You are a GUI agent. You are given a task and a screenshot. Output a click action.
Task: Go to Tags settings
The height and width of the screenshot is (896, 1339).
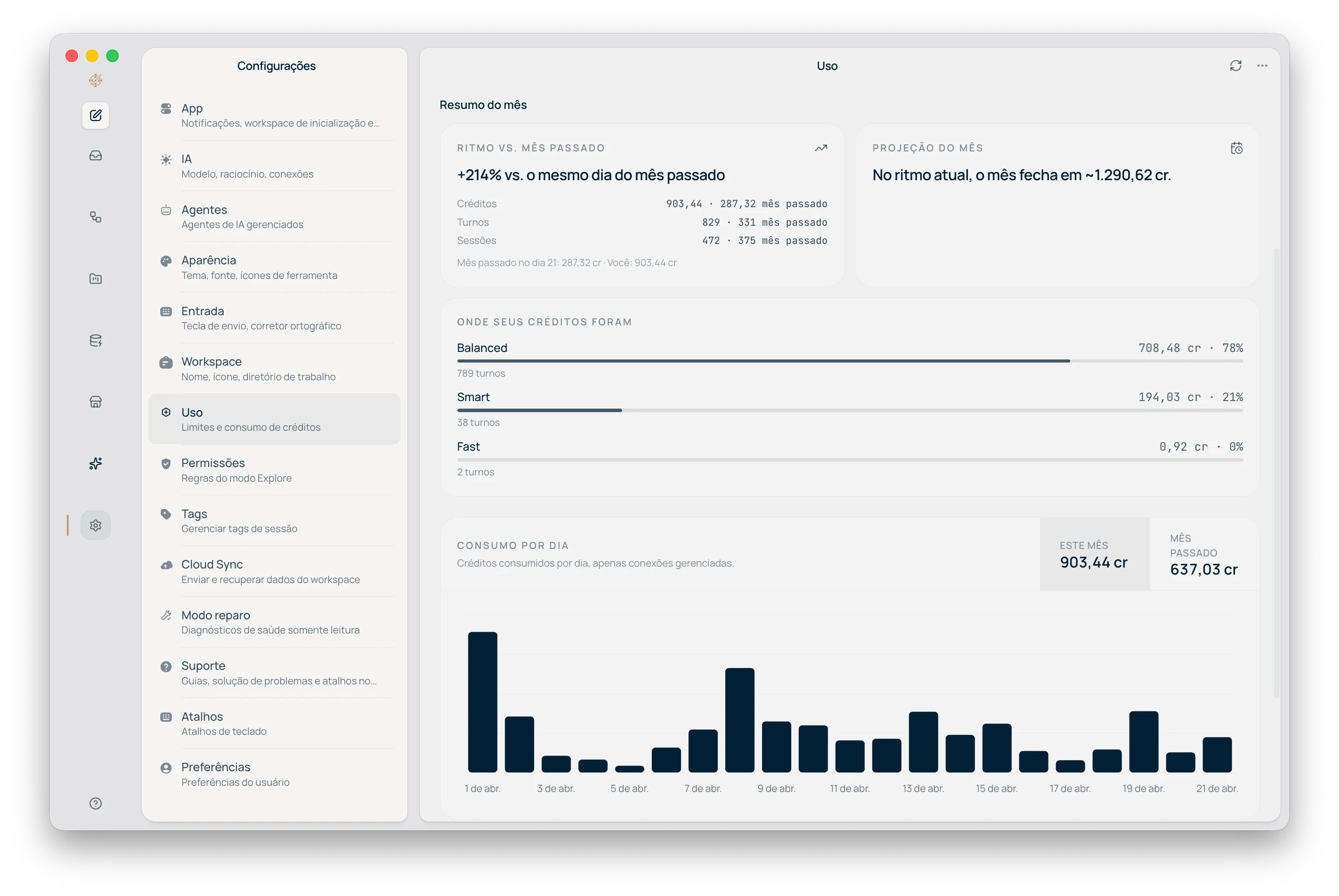pyautogui.click(x=275, y=521)
